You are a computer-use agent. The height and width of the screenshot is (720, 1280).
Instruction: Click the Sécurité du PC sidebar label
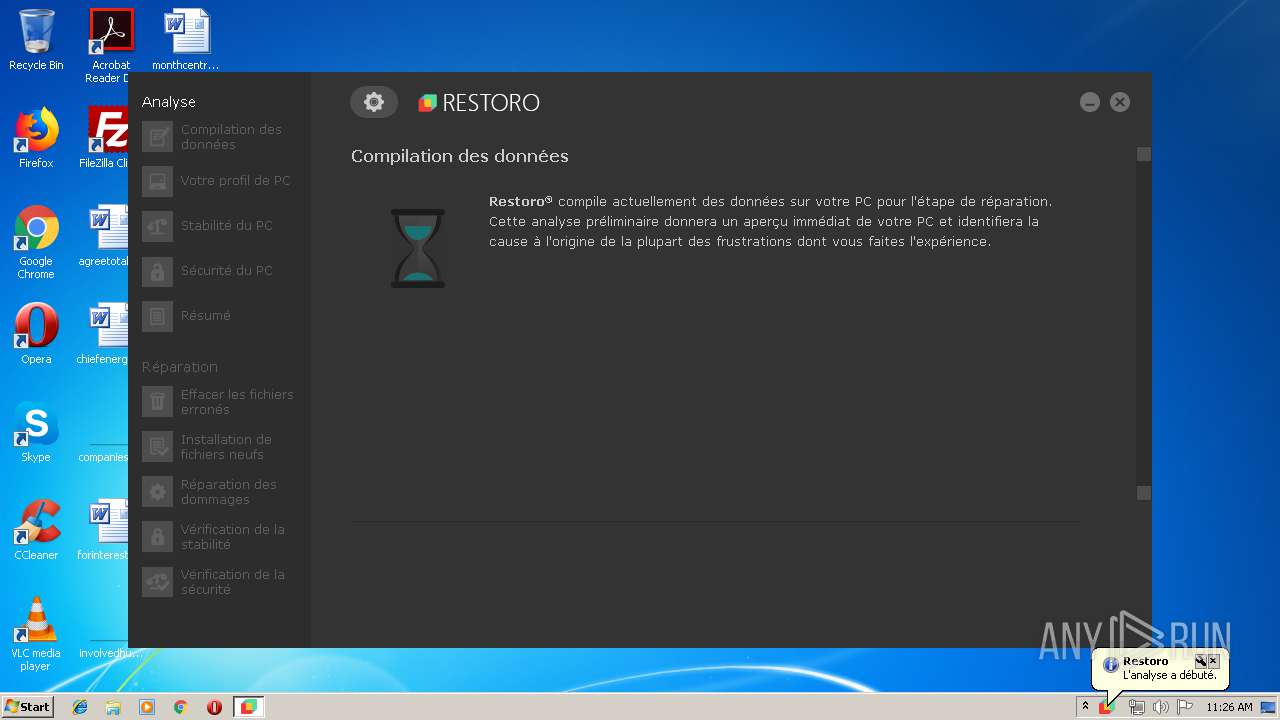226,271
